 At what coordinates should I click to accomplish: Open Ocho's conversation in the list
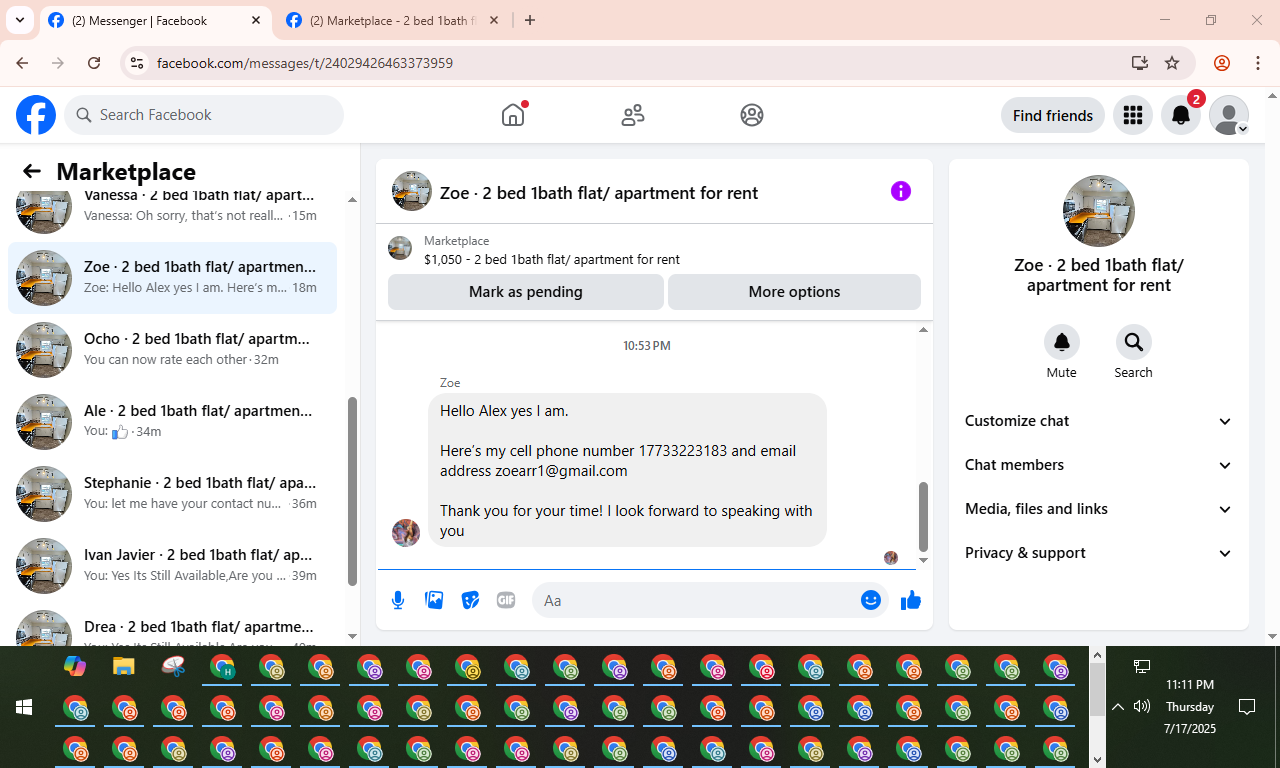[172, 349]
